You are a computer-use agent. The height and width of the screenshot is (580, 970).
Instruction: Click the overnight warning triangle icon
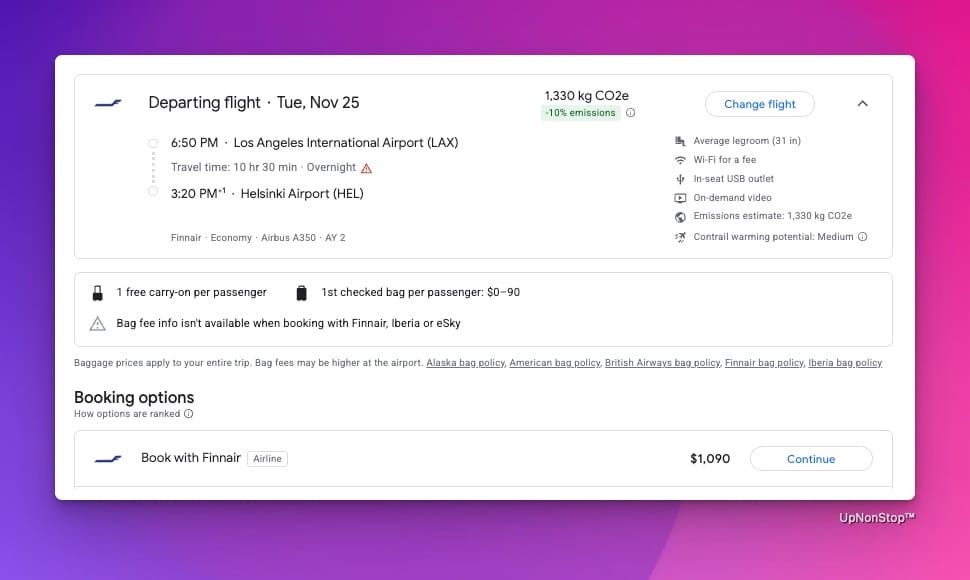pos(367,168)
